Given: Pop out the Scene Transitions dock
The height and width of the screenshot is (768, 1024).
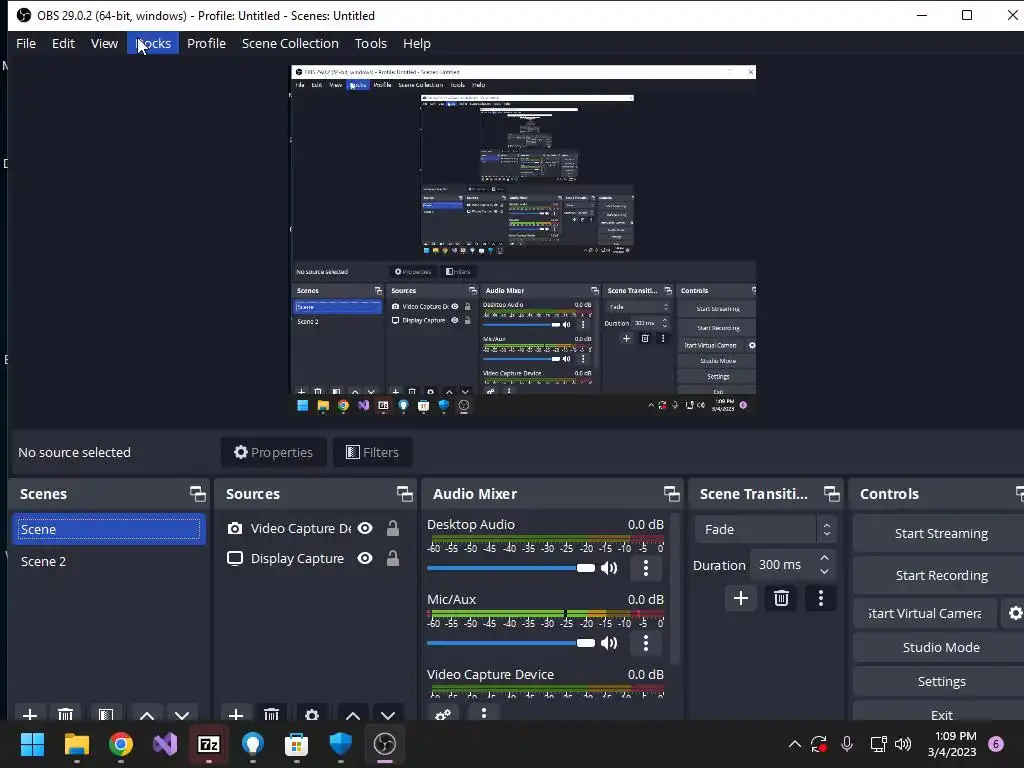Looking at the screenshot, I should 831,494.
